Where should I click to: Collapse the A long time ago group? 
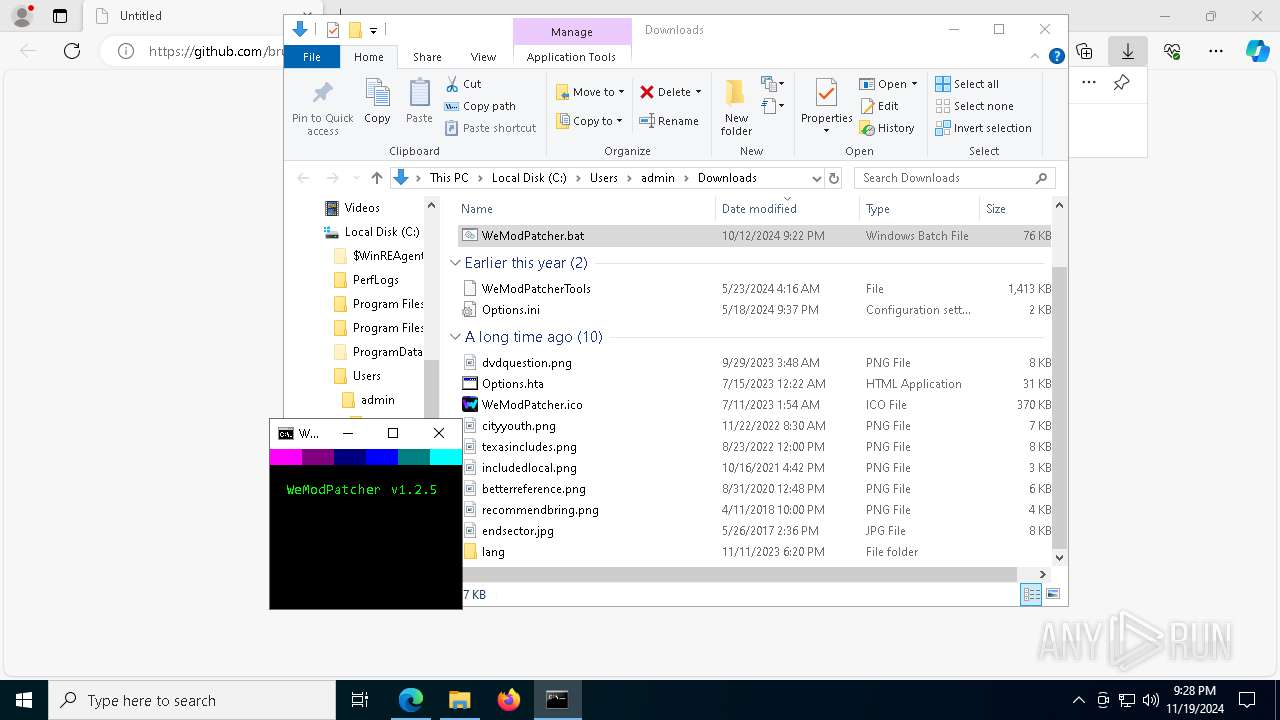tap(455, 337)
